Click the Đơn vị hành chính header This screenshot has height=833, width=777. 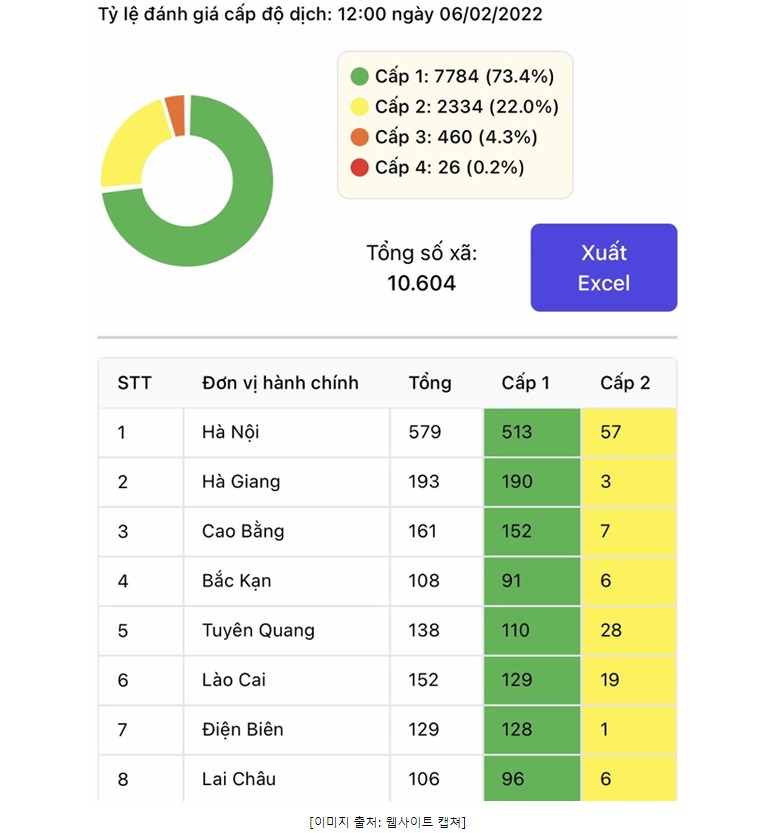click(x=280, y=383)
